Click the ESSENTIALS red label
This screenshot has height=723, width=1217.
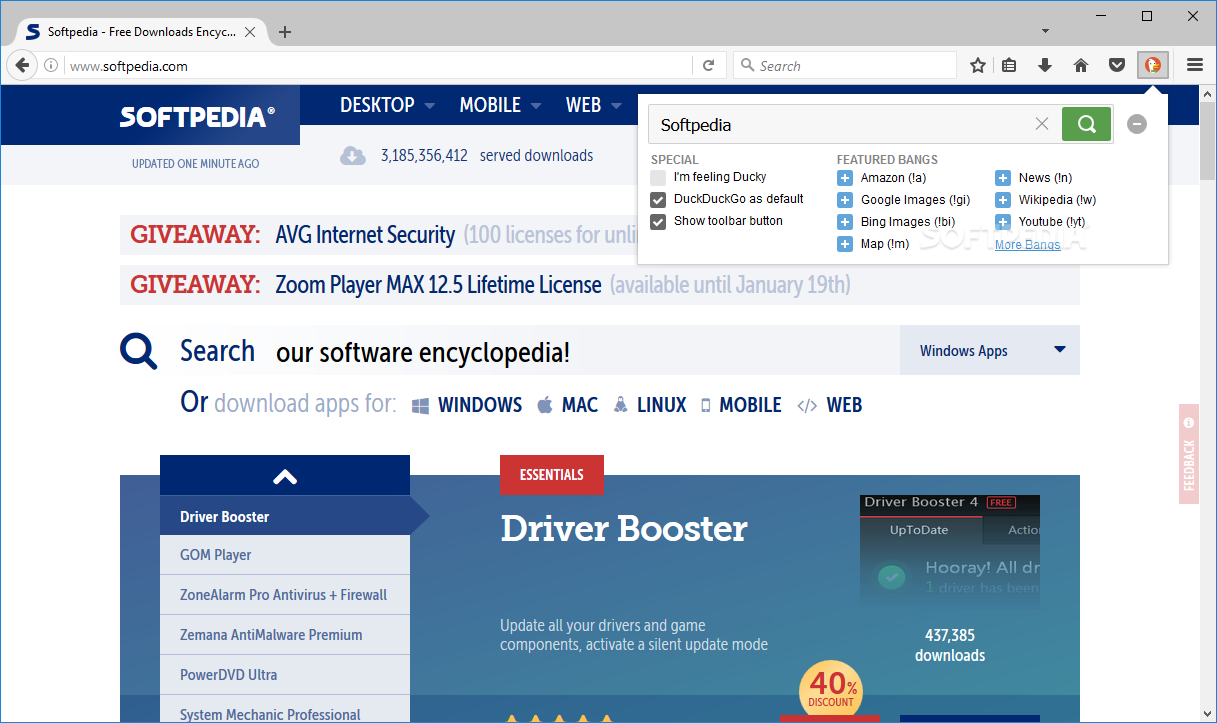point(552,475)
